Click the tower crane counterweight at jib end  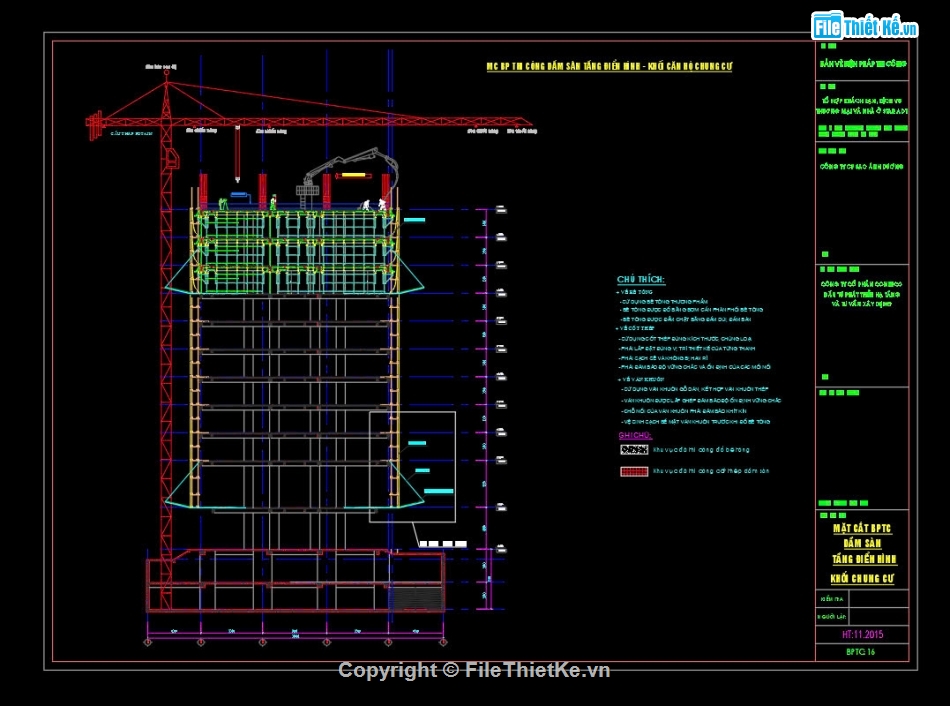[95, 125]
